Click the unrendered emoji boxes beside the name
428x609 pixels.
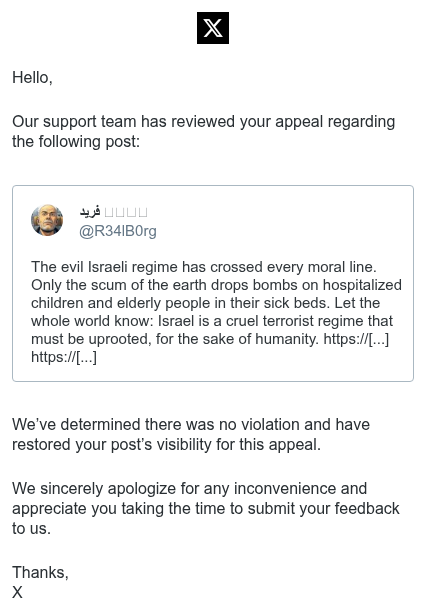pyautogui.click(x=126, y=212)
